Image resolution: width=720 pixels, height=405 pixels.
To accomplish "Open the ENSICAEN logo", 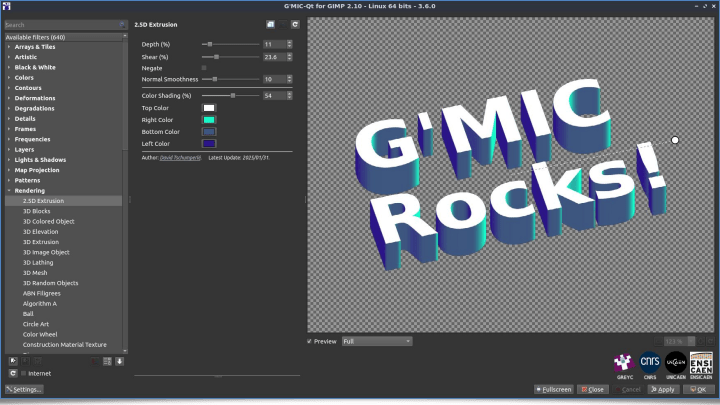I will pyautogui.click(x=701, y=363).
